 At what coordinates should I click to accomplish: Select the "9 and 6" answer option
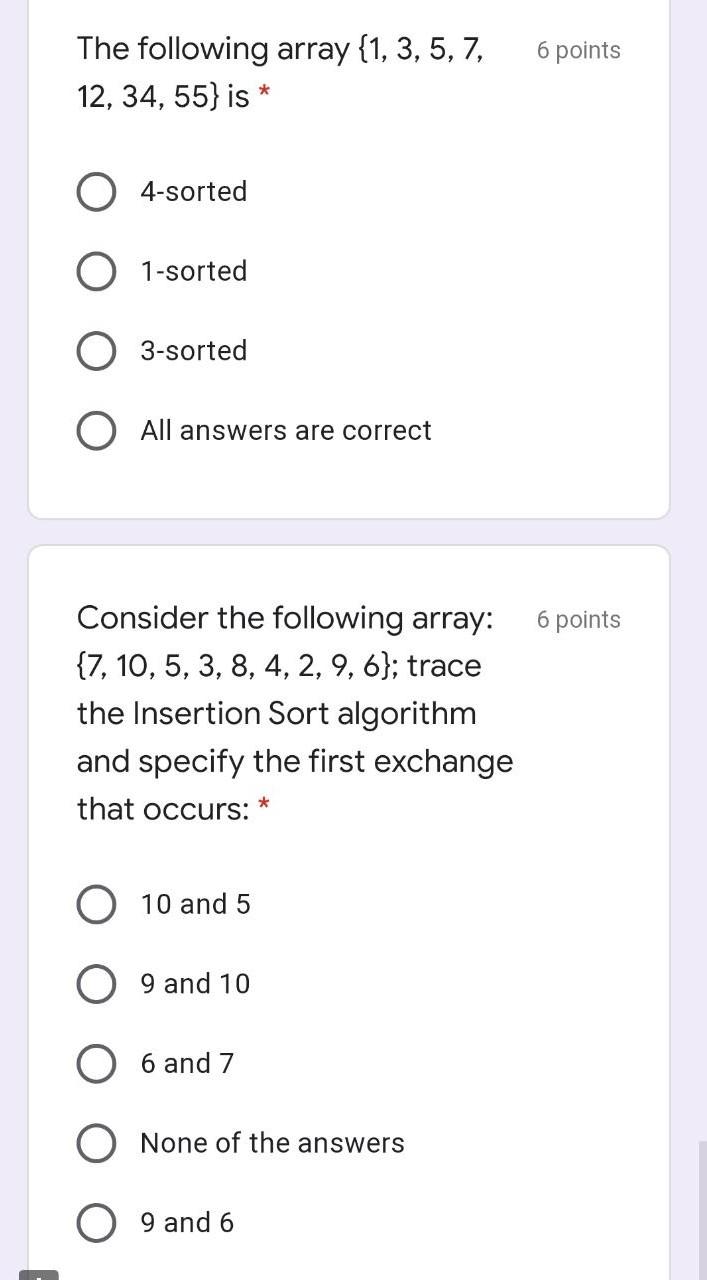[x=96, y=1222]
